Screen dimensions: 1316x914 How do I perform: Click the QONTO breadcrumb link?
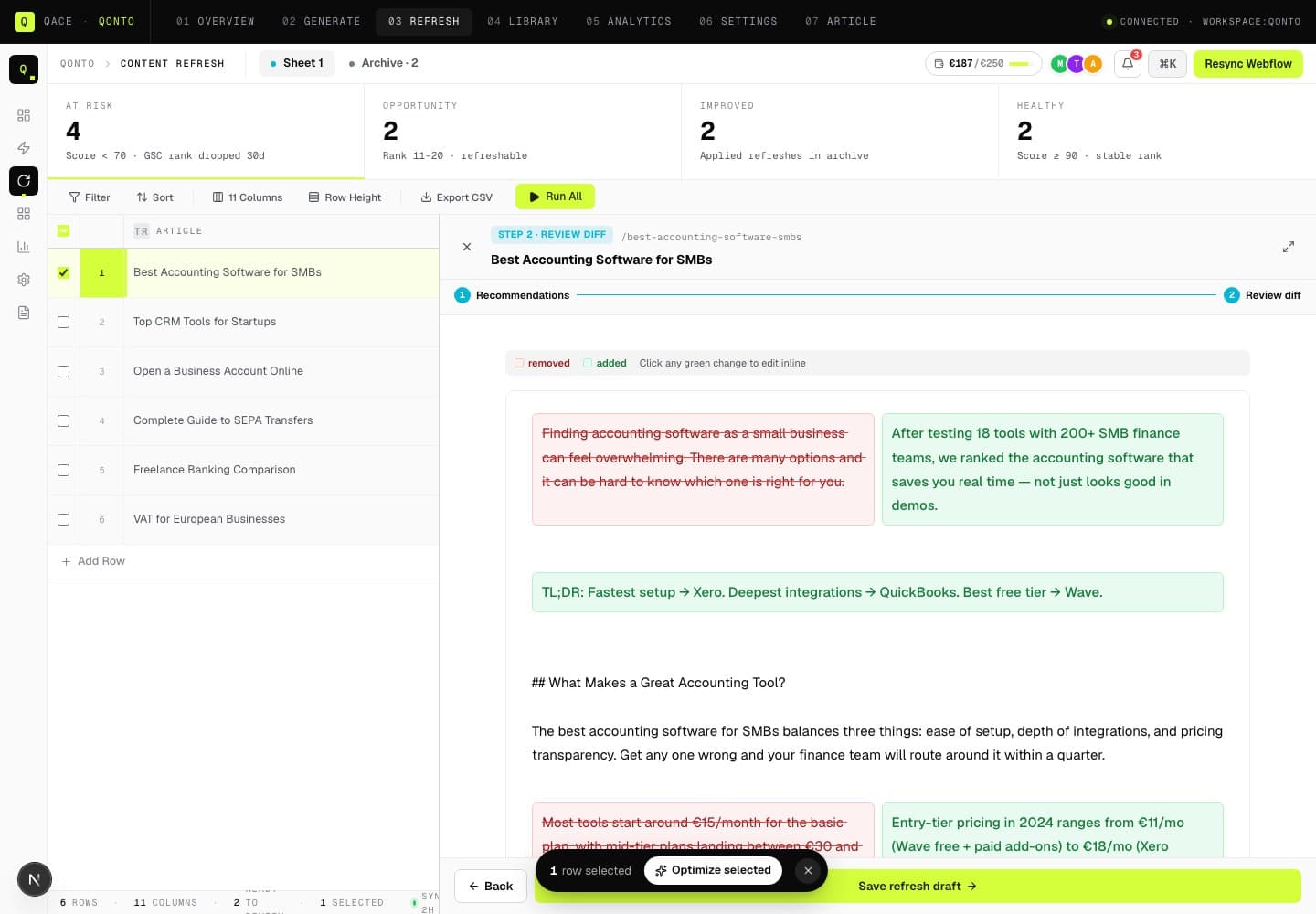[x=78, y=64]
